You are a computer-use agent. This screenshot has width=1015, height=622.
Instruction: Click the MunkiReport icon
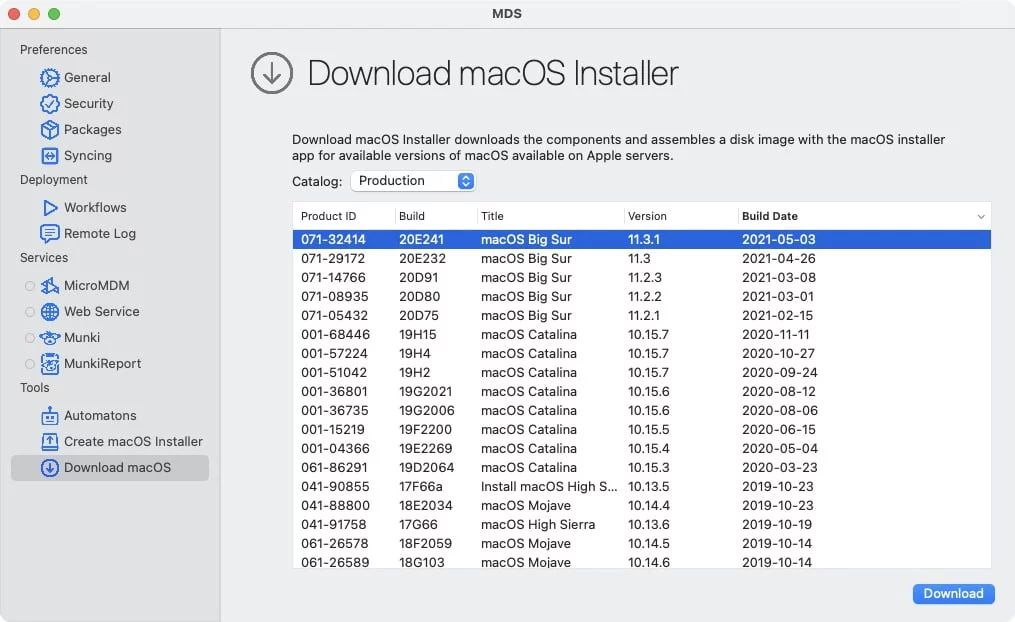coord(50,364)
